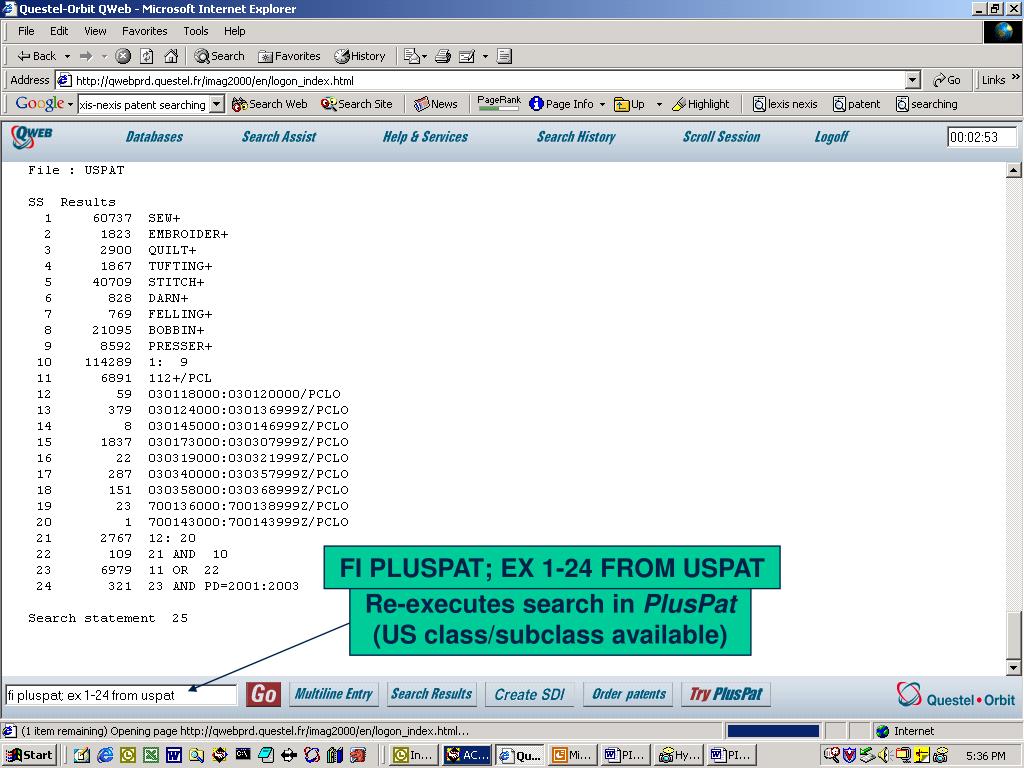Screen dimensions: 1024x768
Task: Toggle Google Highlight button
Action: (701, 104)
